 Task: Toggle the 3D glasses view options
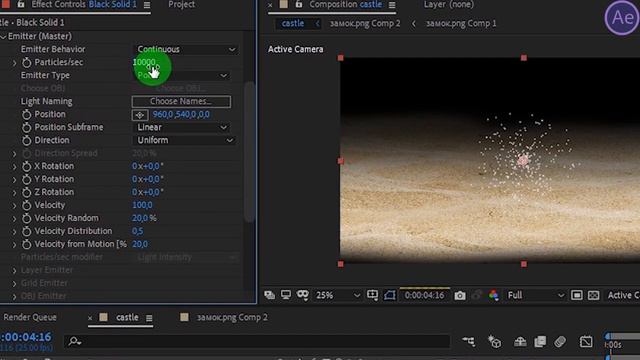point(302,295)
